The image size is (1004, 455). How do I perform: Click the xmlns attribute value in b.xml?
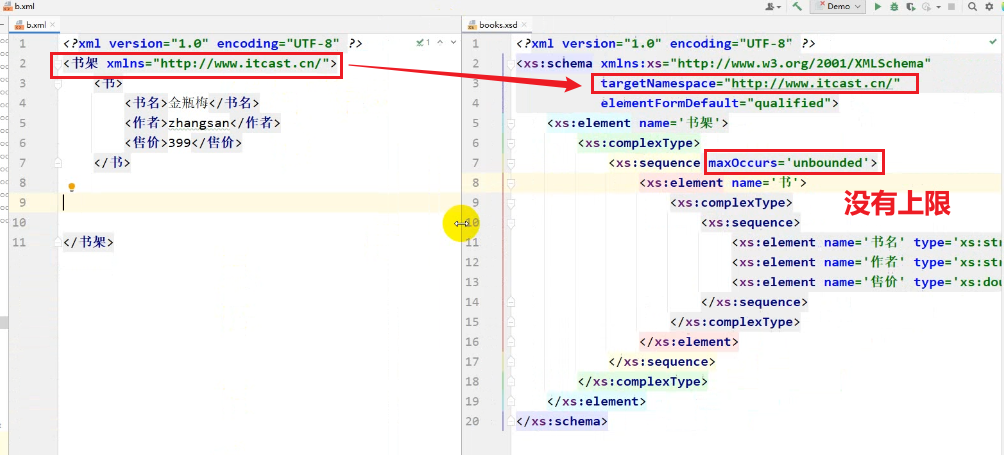241,63
